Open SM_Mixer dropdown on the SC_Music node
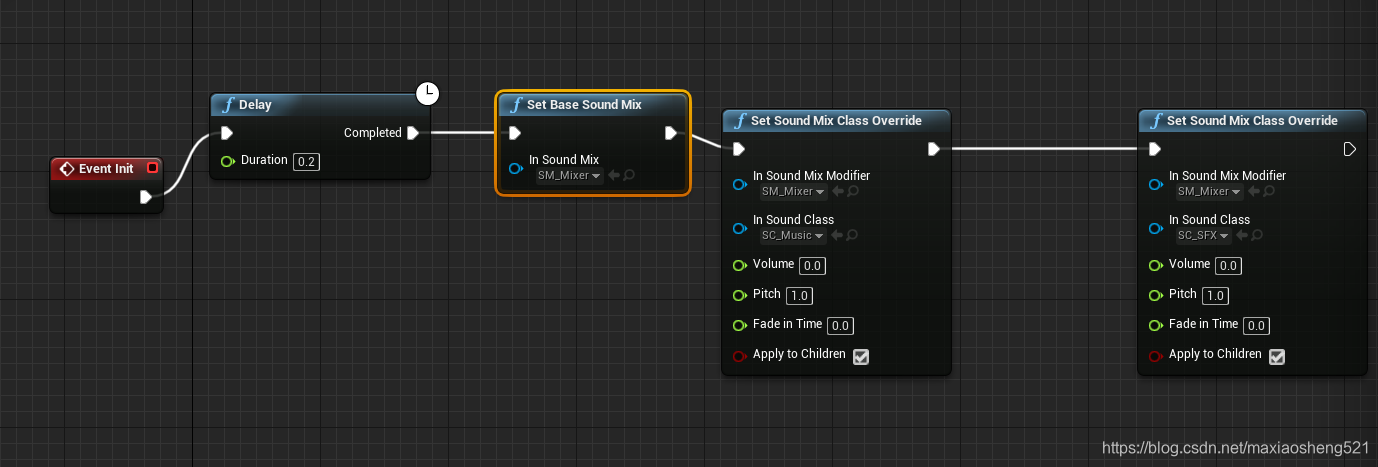Screen dimensions: 1378x467 click(x=794, y=192)
